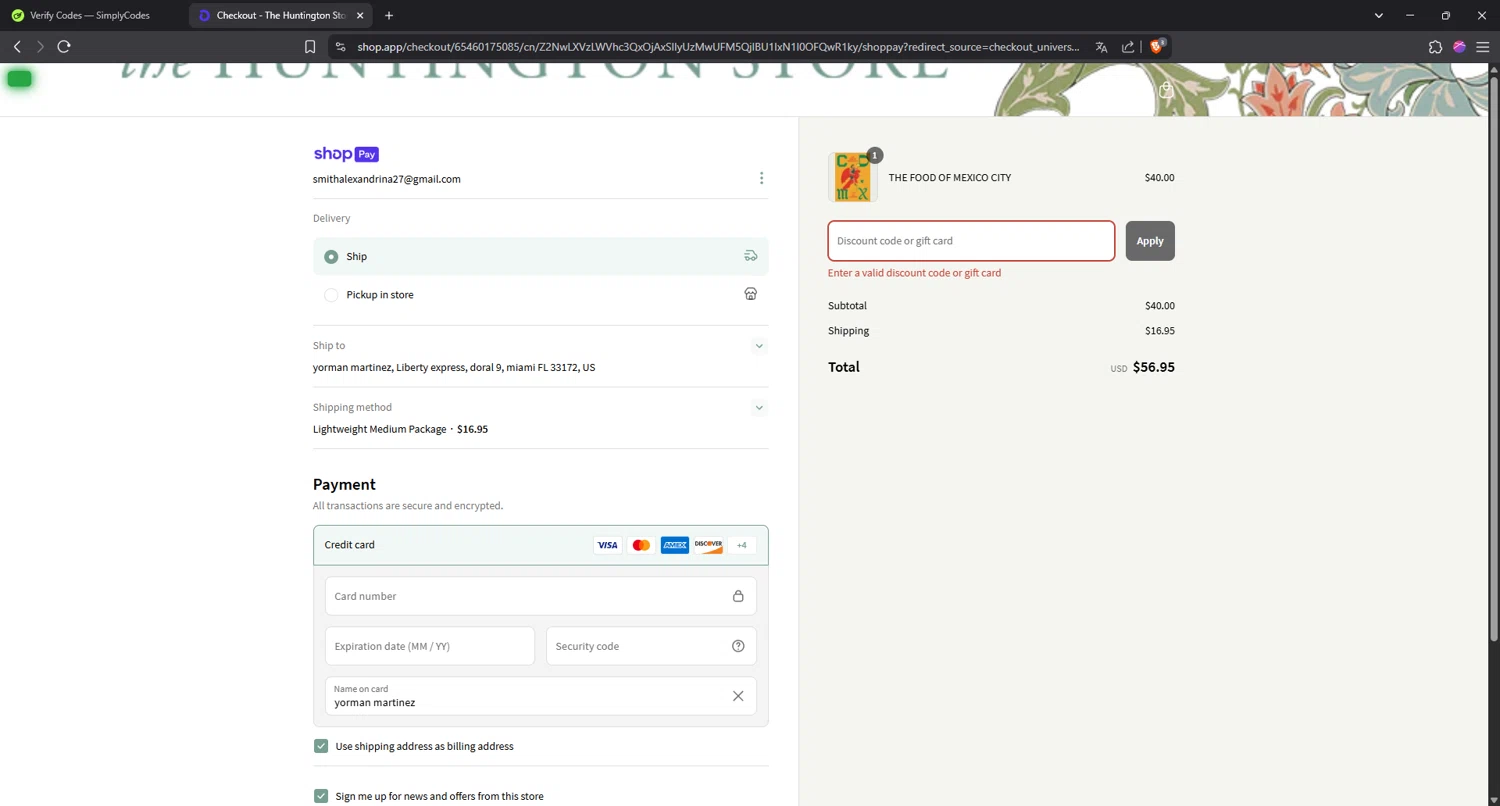Click the Mastercard logo
This screenshot has width=1500, height=806.
pyautogui.click(x=641, y=545)
